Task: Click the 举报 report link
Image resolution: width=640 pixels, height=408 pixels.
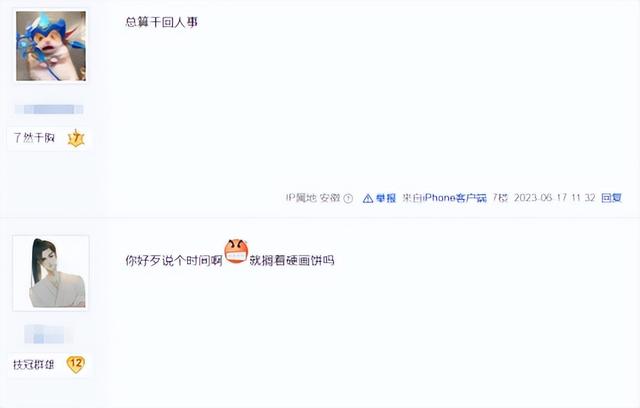Action: tap(386, 198)
